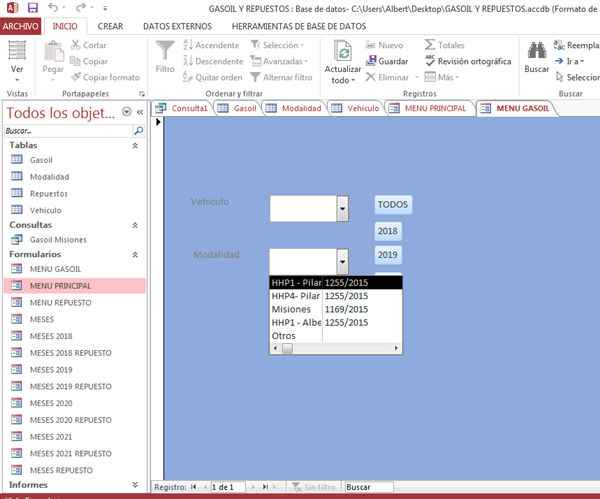Open the Avanzadas filter dropdown

tap(279, 61)
